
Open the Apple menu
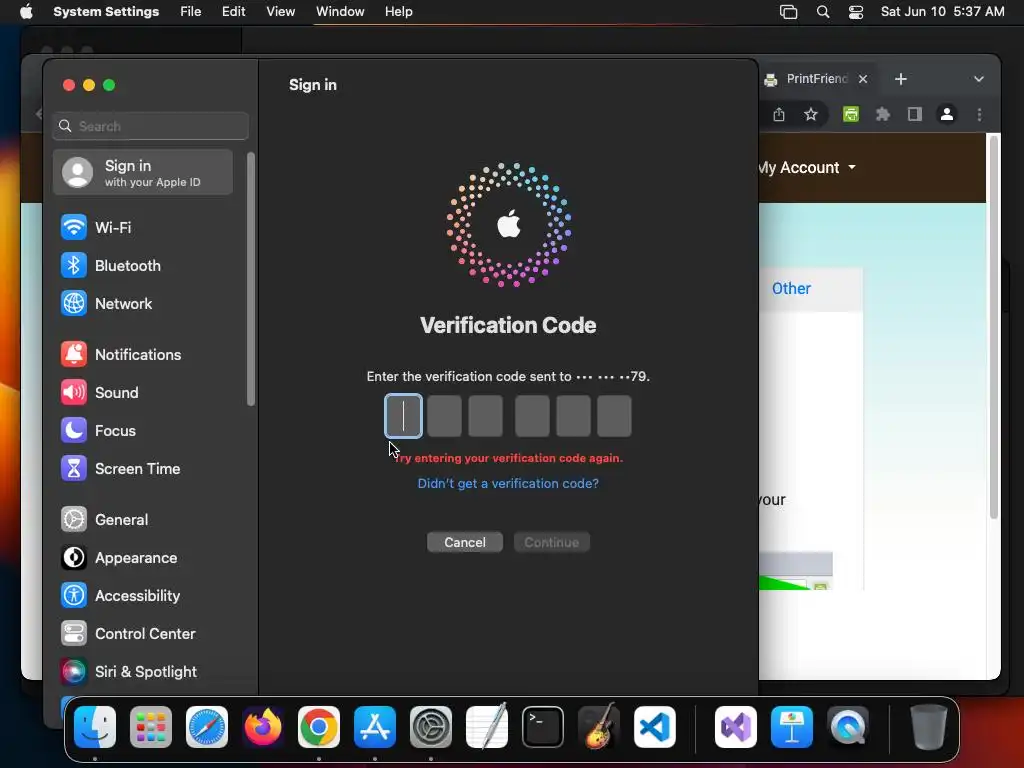click(x=26, y=12)
